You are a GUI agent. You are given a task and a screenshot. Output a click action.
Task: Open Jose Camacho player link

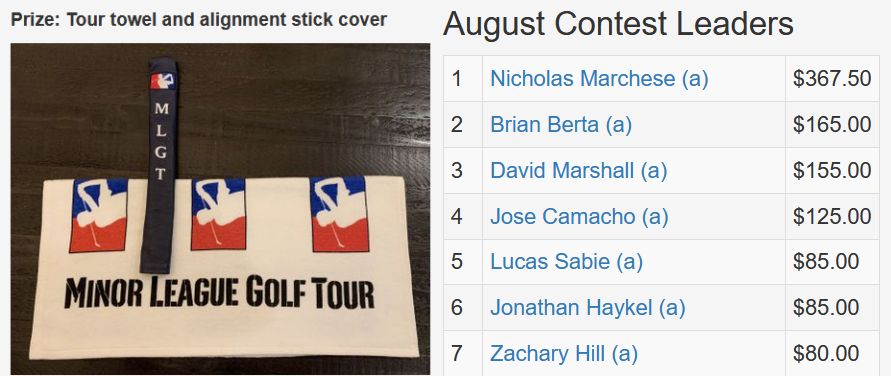(579, 216)
